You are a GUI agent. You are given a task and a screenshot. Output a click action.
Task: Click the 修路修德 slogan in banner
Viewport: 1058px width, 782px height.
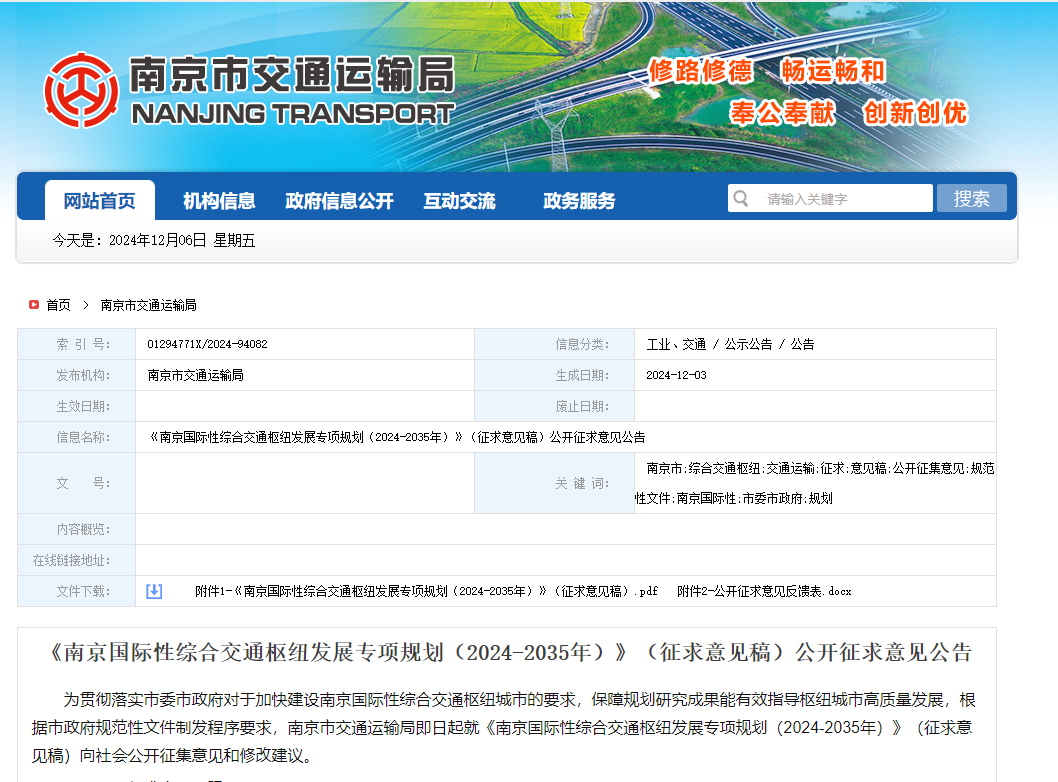pos(700,71)
